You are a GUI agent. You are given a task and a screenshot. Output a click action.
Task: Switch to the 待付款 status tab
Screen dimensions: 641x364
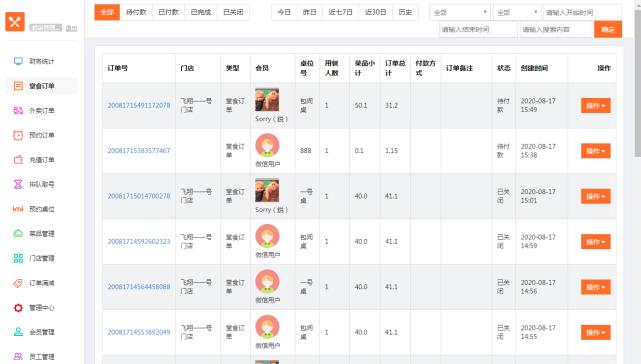(x=136, y=12)
